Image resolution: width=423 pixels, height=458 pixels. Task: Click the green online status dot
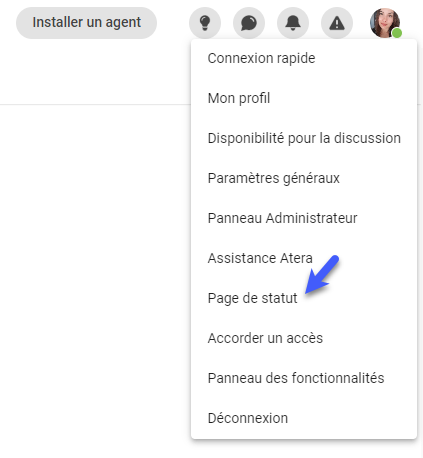[397, 33]
